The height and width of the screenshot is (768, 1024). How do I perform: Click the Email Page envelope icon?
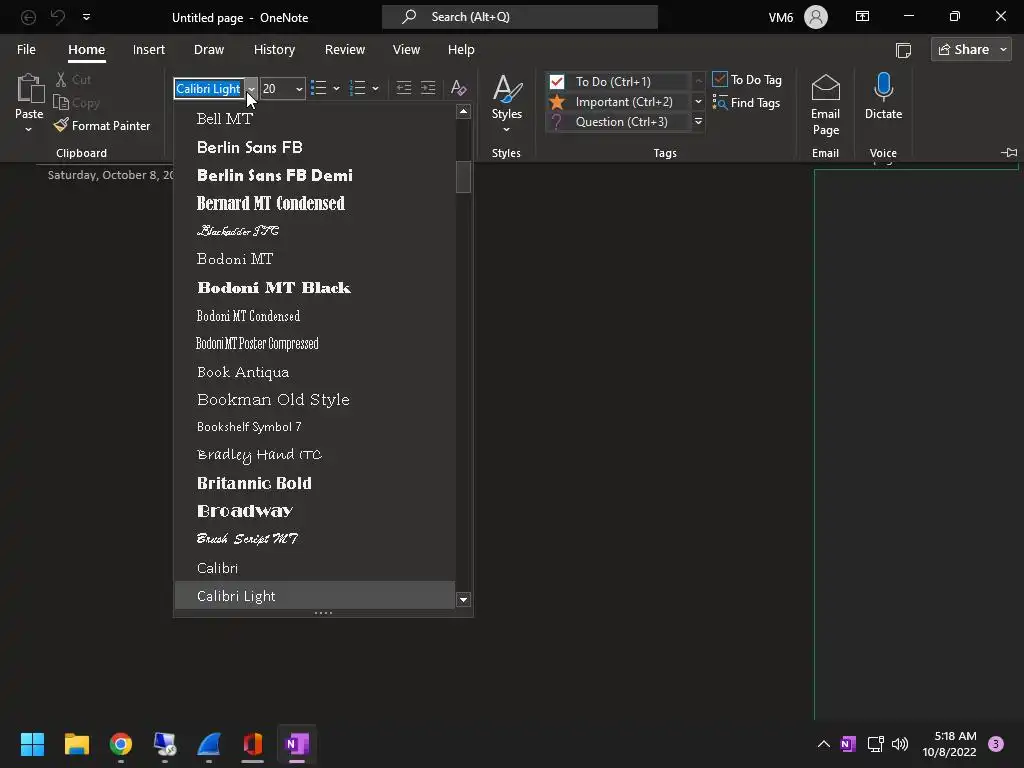(825, 88)
